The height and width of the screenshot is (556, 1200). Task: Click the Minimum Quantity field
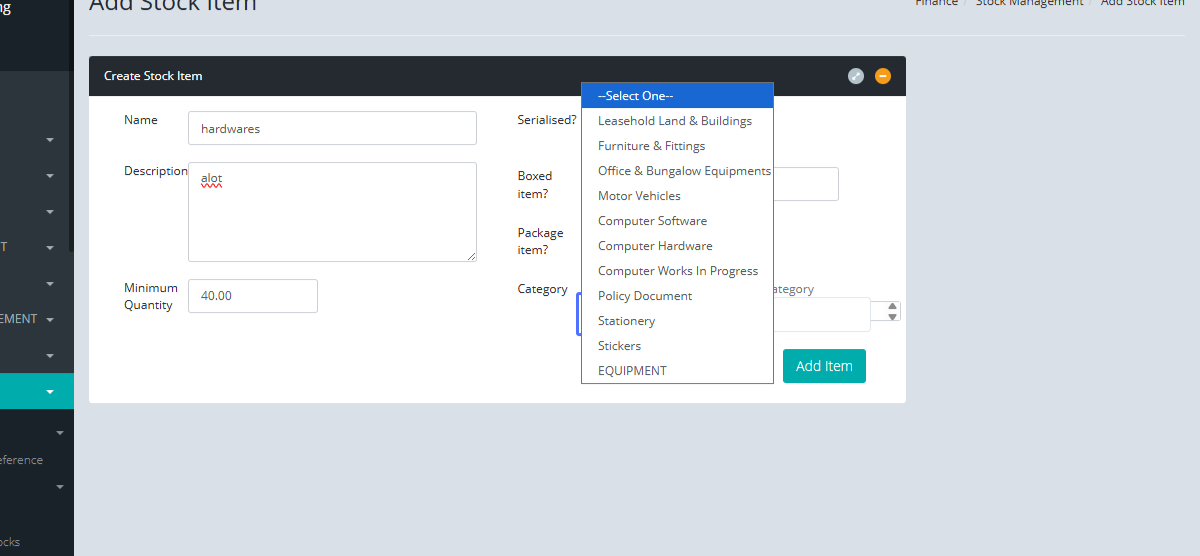pyautogui.click(x=253, y=296)
